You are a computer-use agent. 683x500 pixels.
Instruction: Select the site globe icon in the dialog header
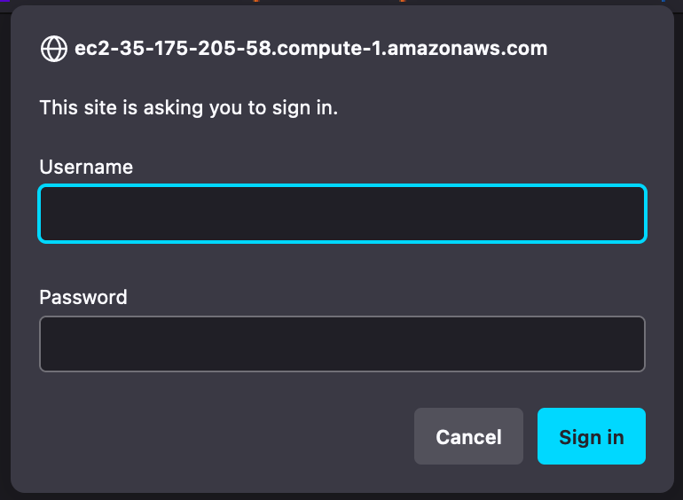53,48
